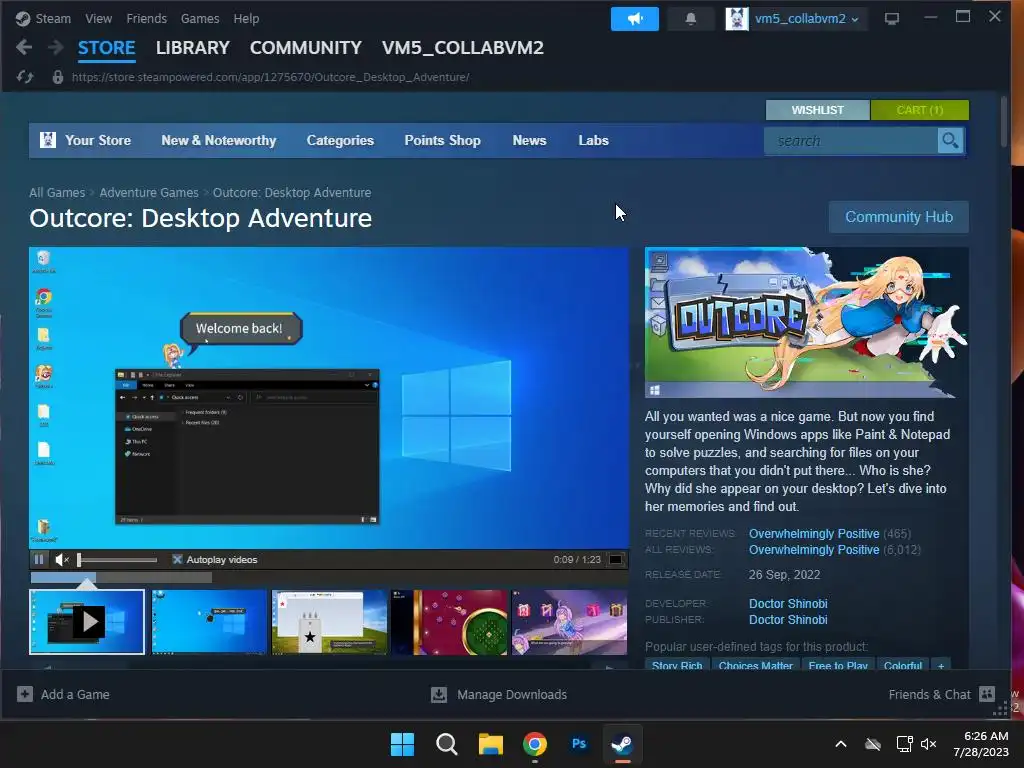Viewport: 1024px width, 768px height.
Task: Click the vm5_collabvm2 profile avatar
Action: pyautogui.click(x=737, y=19)
